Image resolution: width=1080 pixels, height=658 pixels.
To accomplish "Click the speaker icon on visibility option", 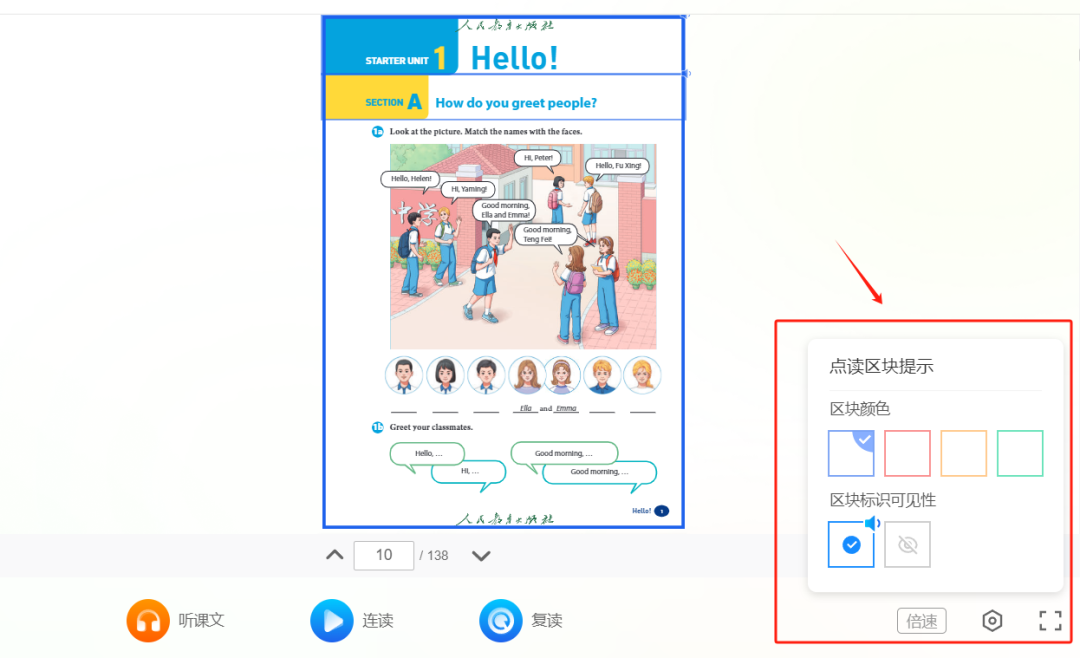I will pos(873,524).
